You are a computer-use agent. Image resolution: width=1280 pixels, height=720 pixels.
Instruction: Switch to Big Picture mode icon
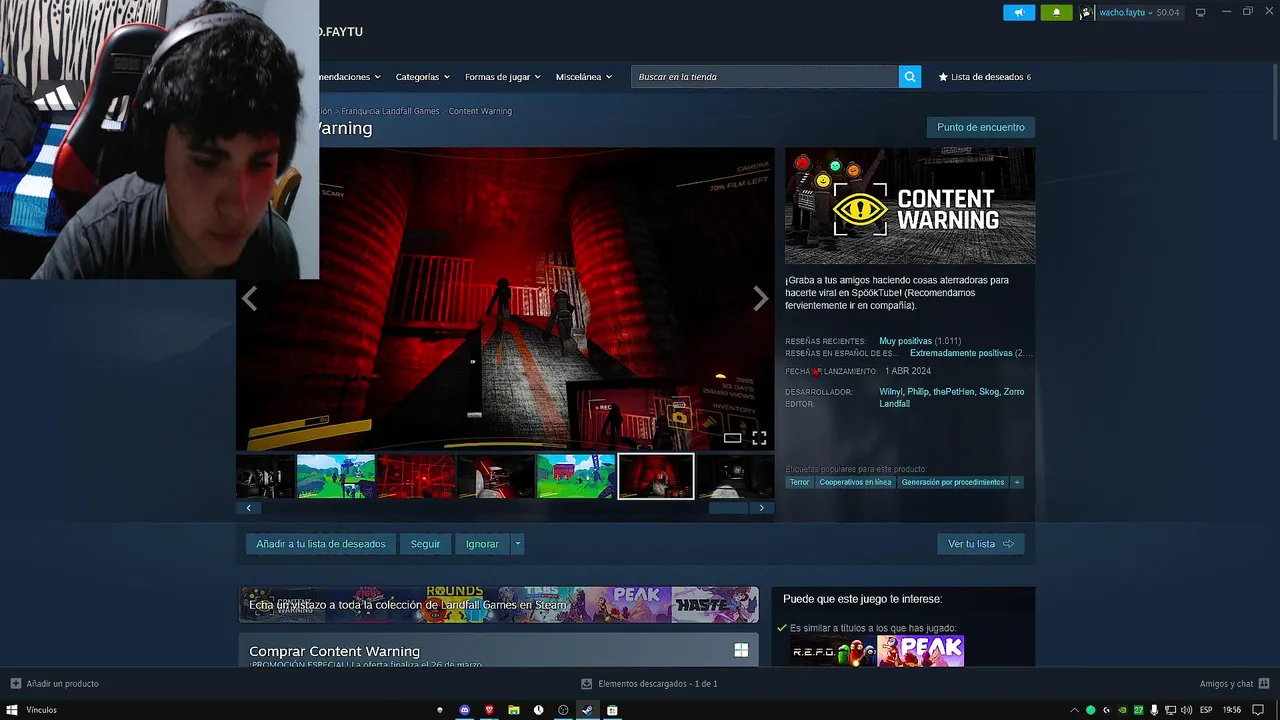click(x=1201, y=12)
